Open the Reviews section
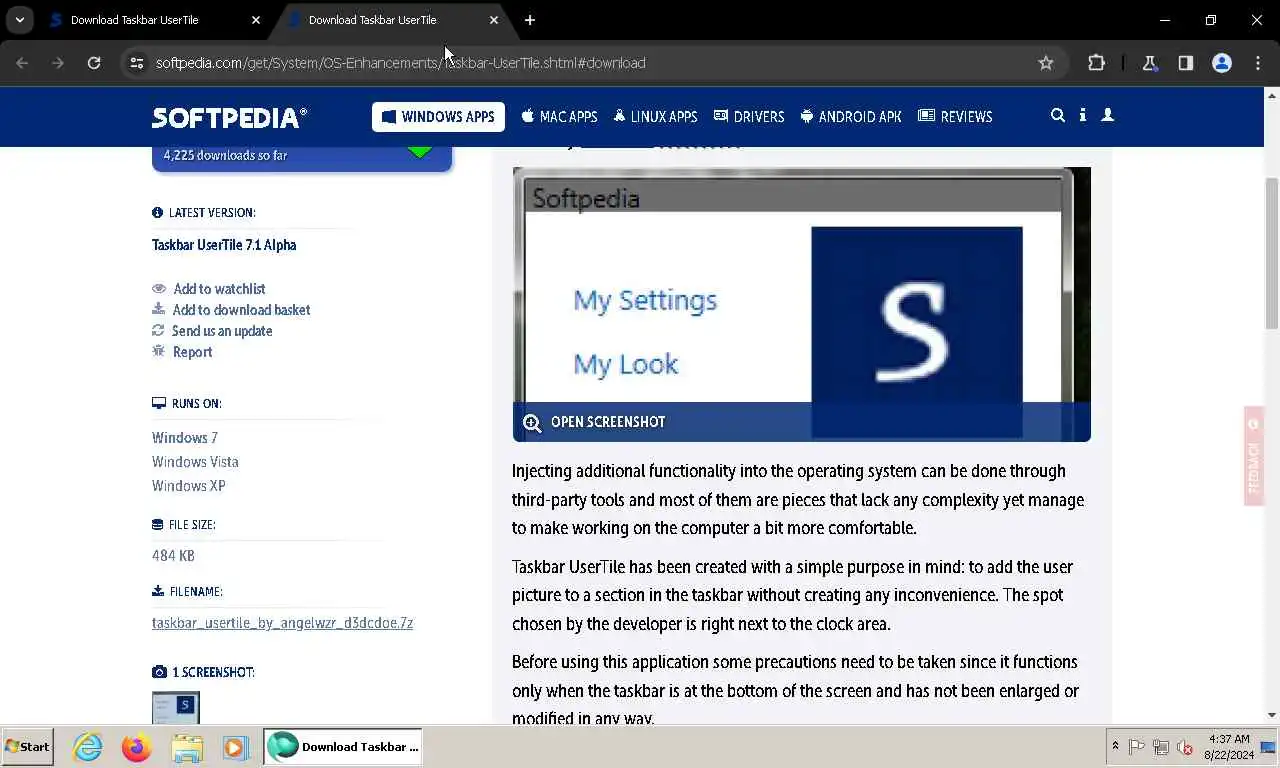This screenshot has width=1280, height=768. [955, 117]
